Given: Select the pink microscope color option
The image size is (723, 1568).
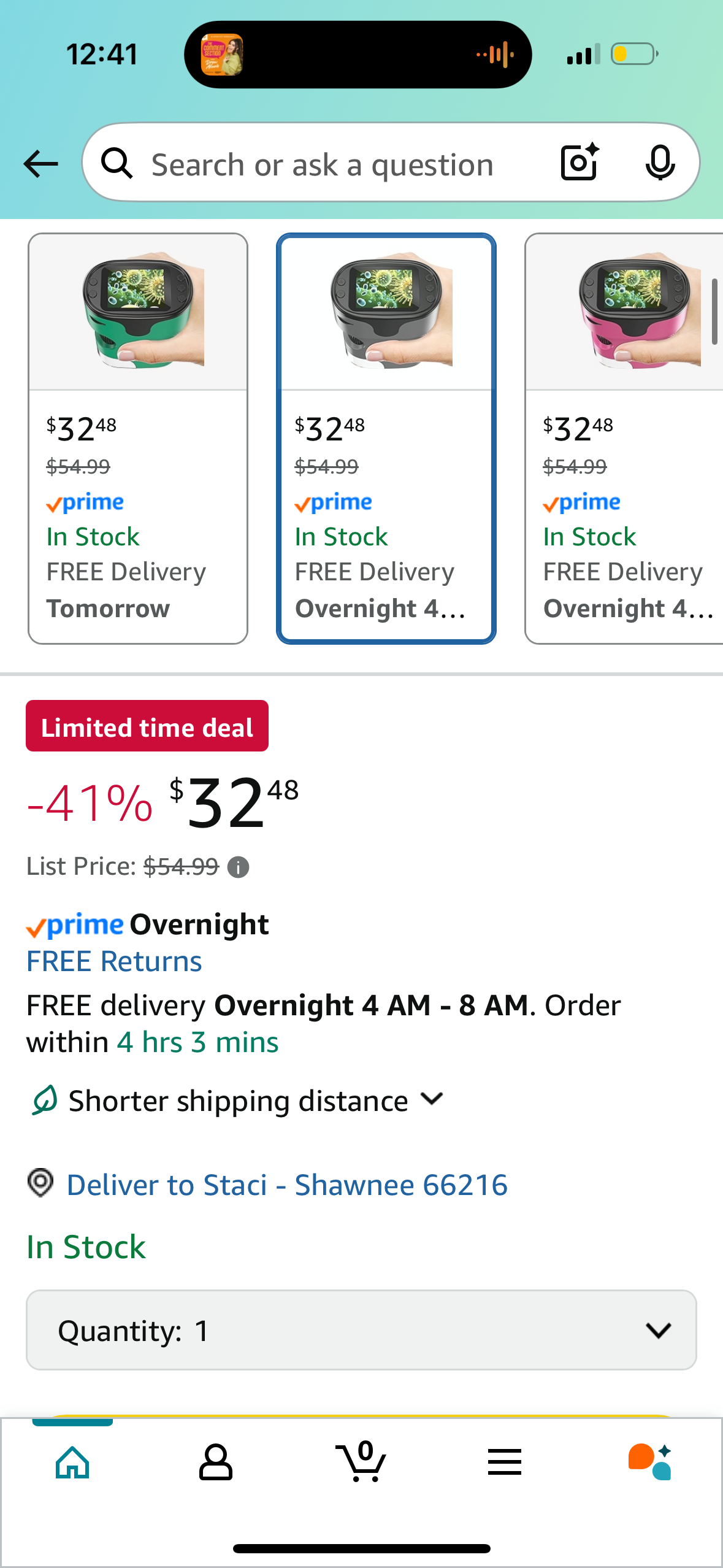Looking at the screenshot, I should (x=624, y=438).
